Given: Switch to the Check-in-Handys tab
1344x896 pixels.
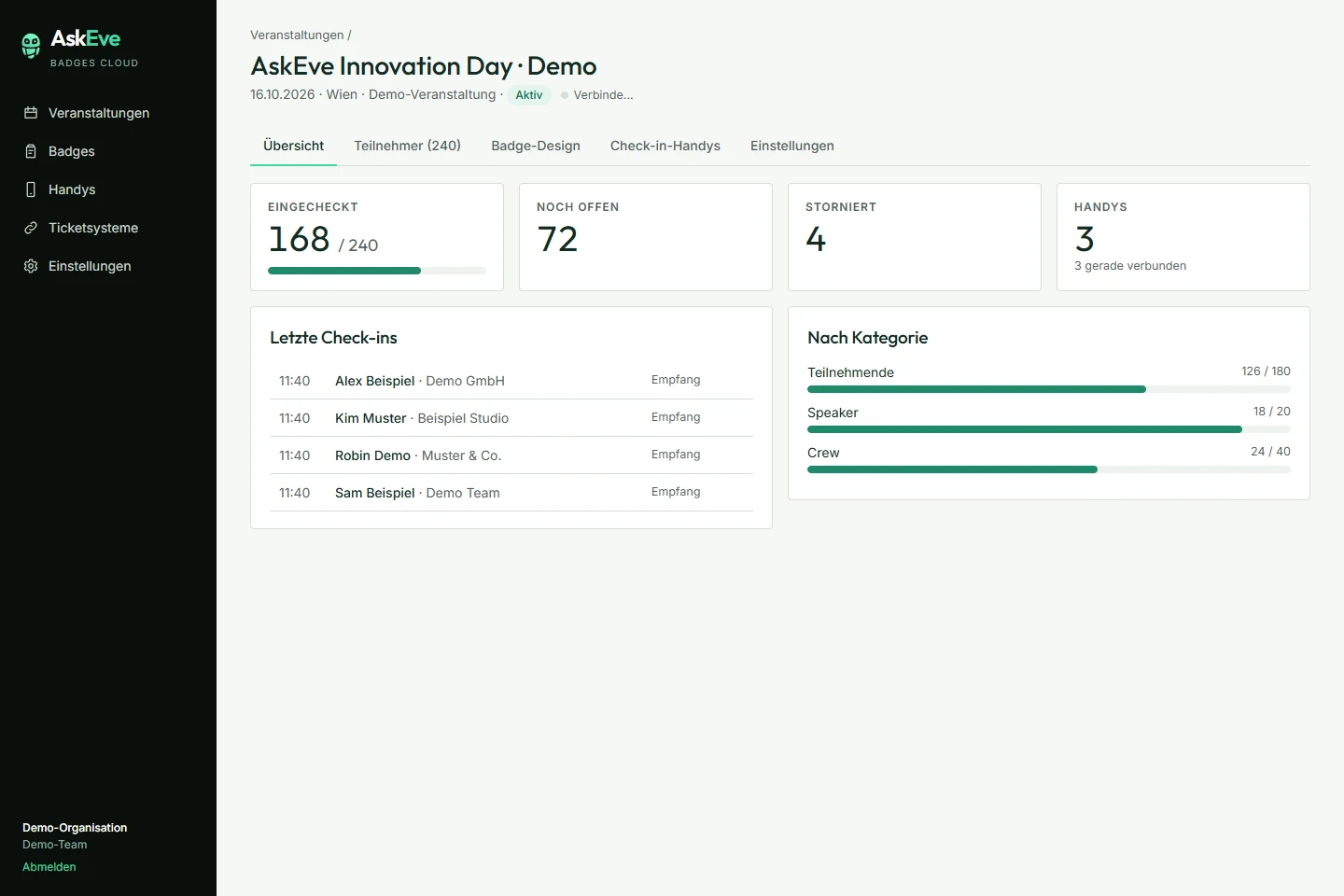Looking at the screenshot, I should [x=665, y=146].
